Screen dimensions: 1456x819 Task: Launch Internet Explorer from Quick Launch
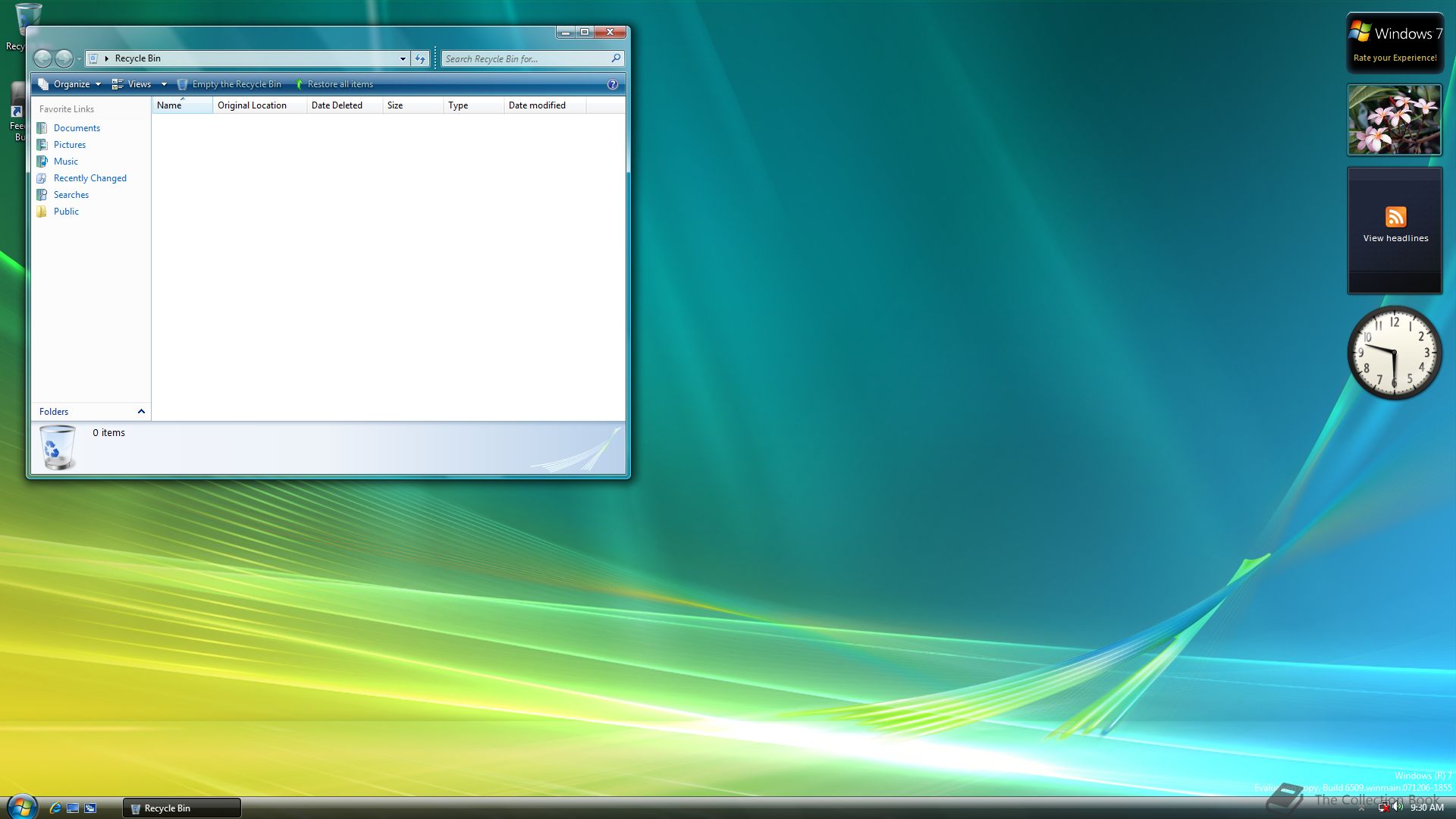coord(55,808)
